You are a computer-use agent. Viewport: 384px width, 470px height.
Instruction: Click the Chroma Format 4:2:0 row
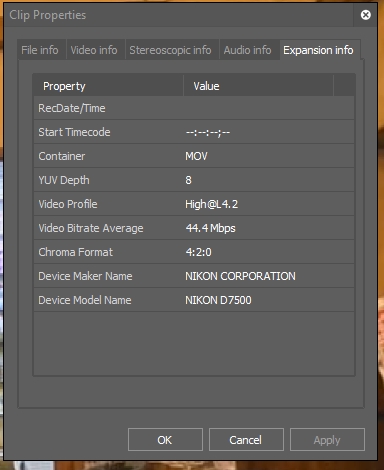coord(194,252)
